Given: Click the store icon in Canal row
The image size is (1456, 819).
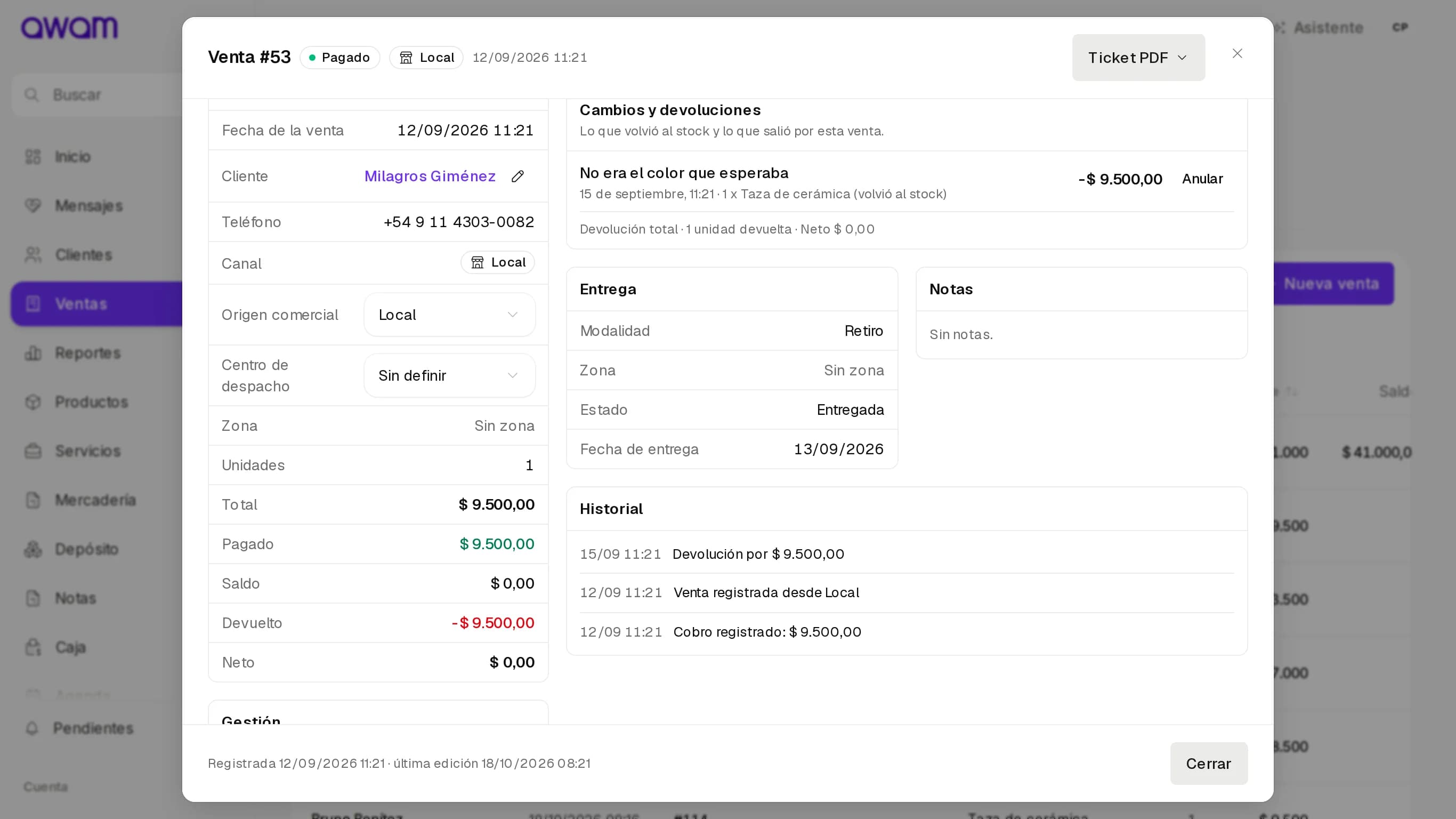Looking at the screenshot, I should coord(478,262).
